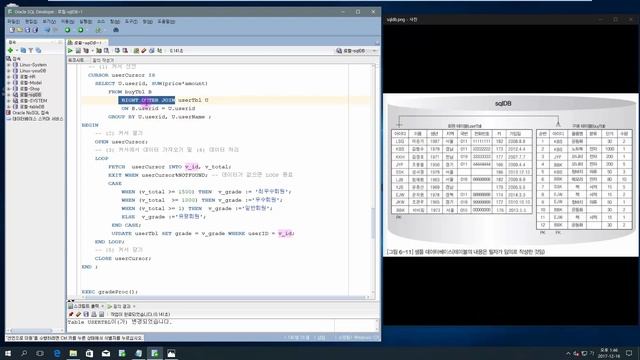Image resolution: width=640 pixels, height=360 pixels.
Task: Expand the local Shop connection node
Action: [9, 89]
